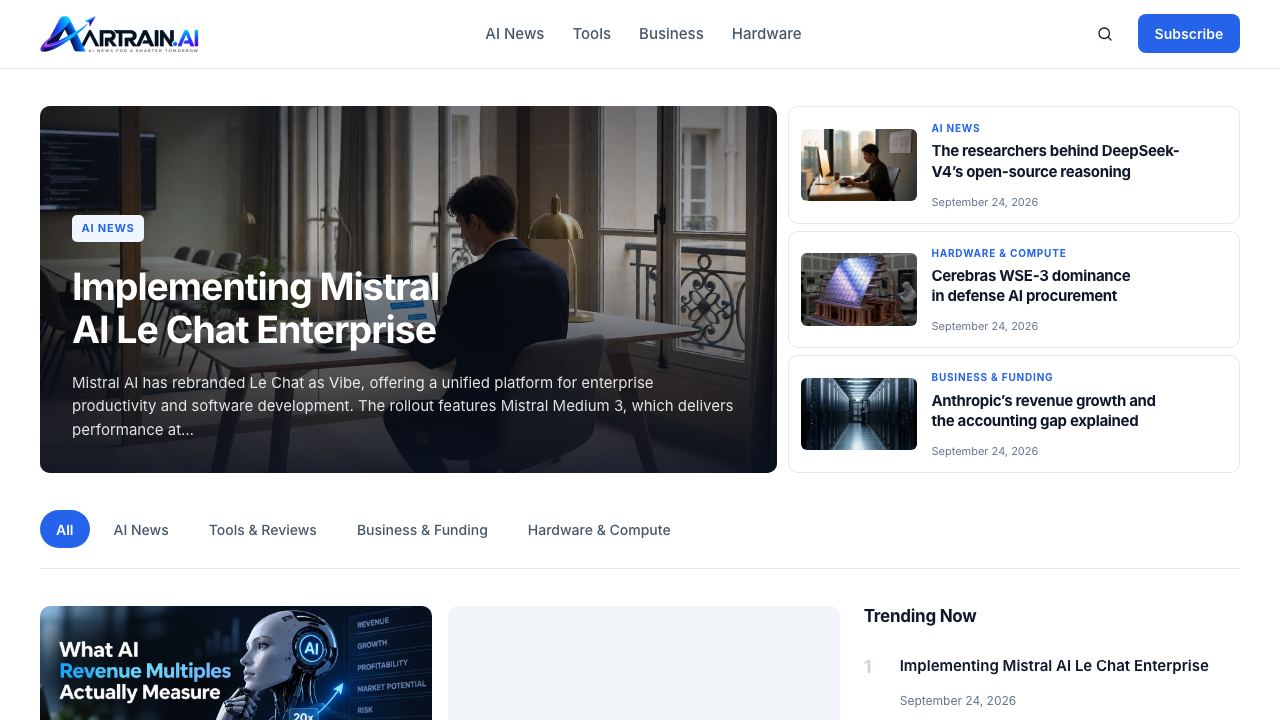Read the DeepSeek-V4 open-source reasoning article

1055,161
